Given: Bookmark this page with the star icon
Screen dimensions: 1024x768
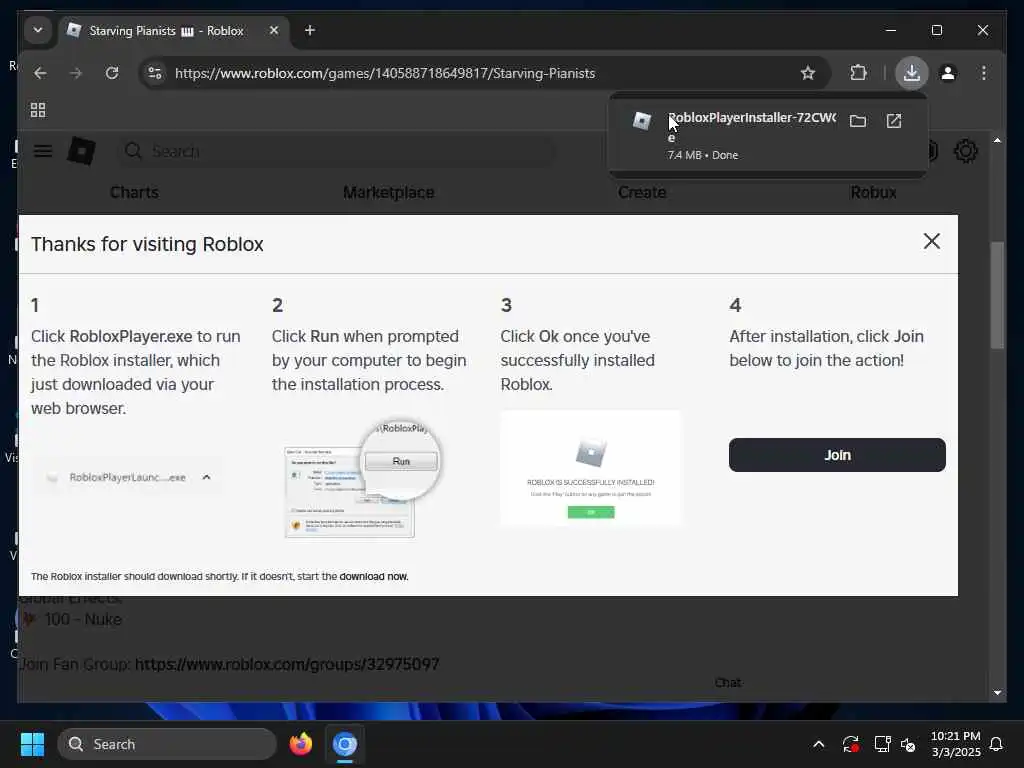Looking at the screenshot, I should coord(808,73).
